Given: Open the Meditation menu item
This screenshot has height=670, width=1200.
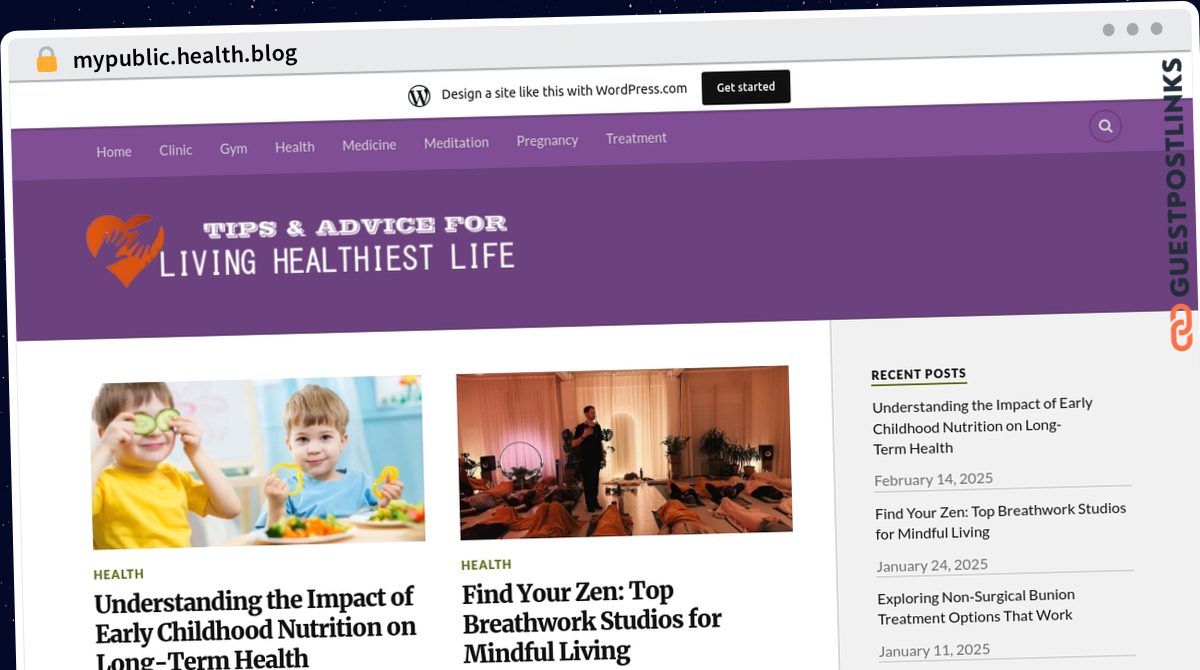Looking at the screenshot, I should pyautogui.click(x=456, y=143).
